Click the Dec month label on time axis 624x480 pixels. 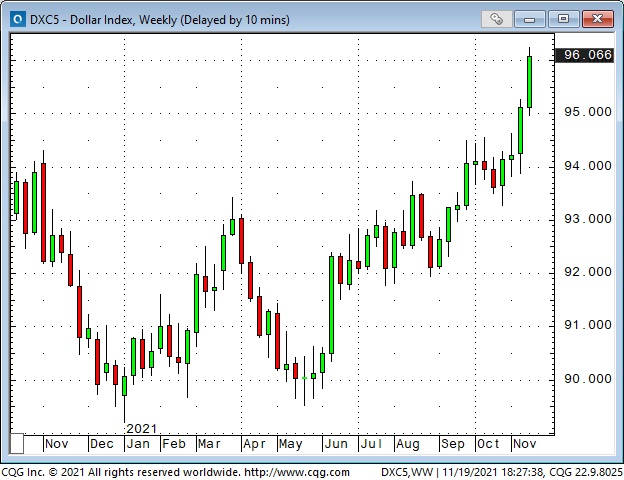click(102, 444)
